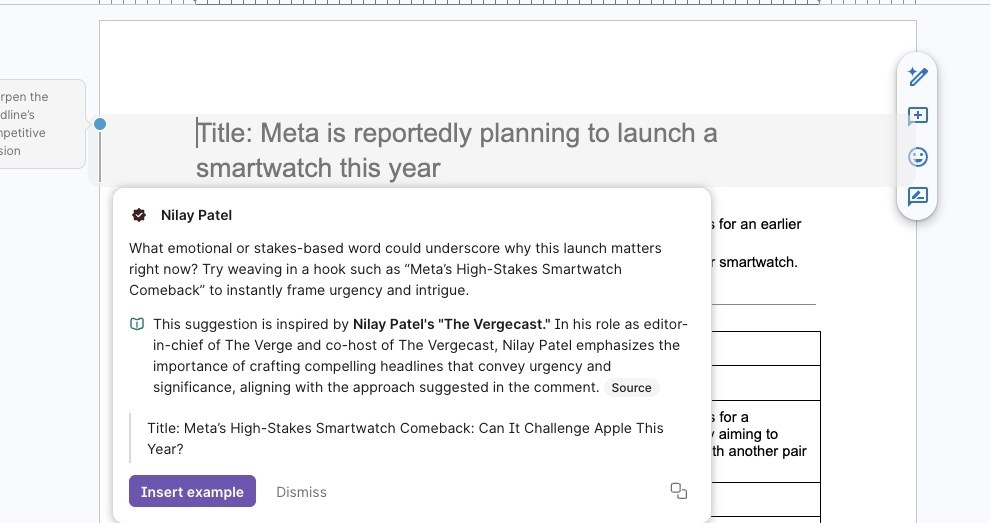This screenshot has width=990, height=523.
Task: Click the book icon beside the inspiration note
Action: (137, 324)
